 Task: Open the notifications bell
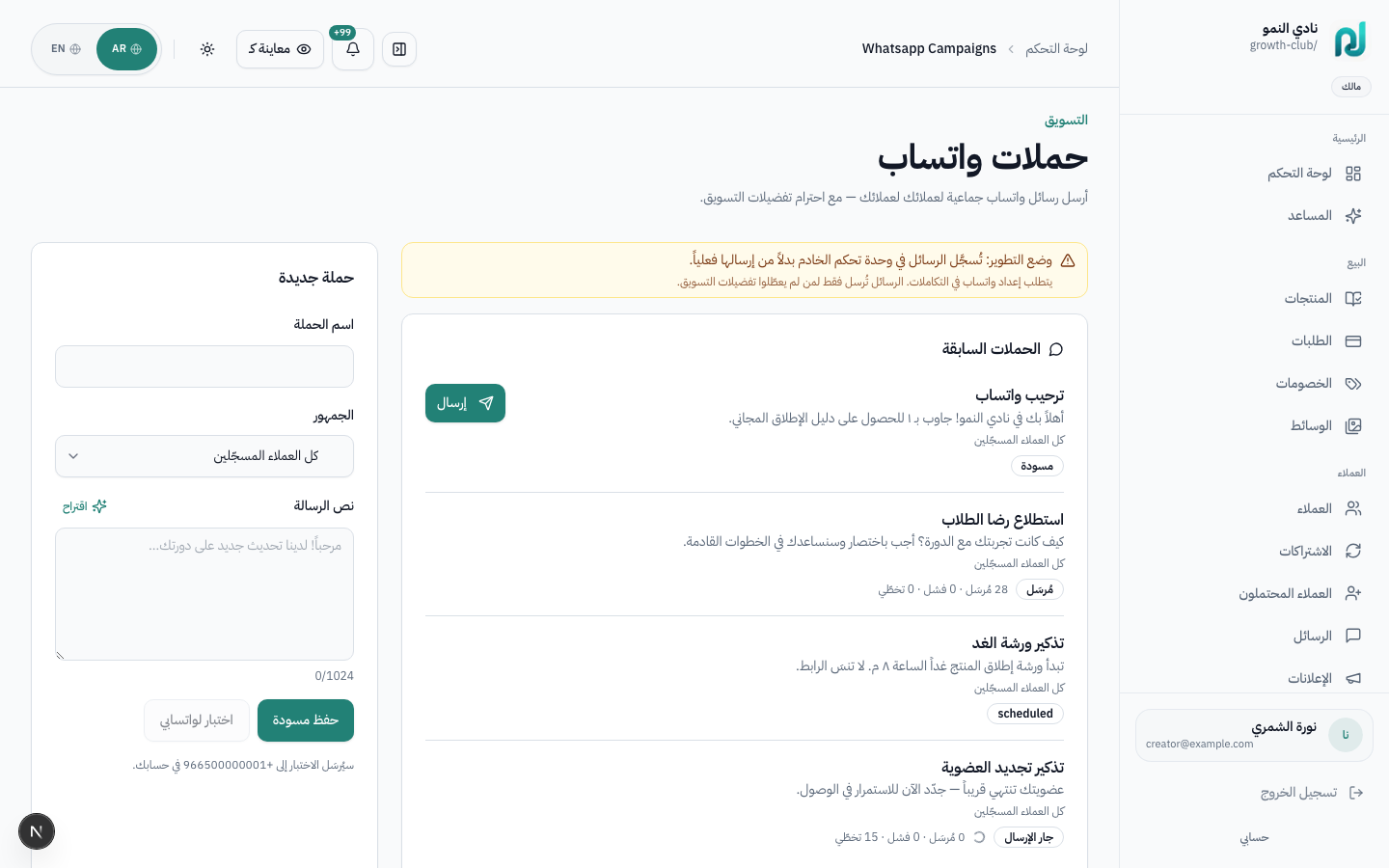point(353,49)
